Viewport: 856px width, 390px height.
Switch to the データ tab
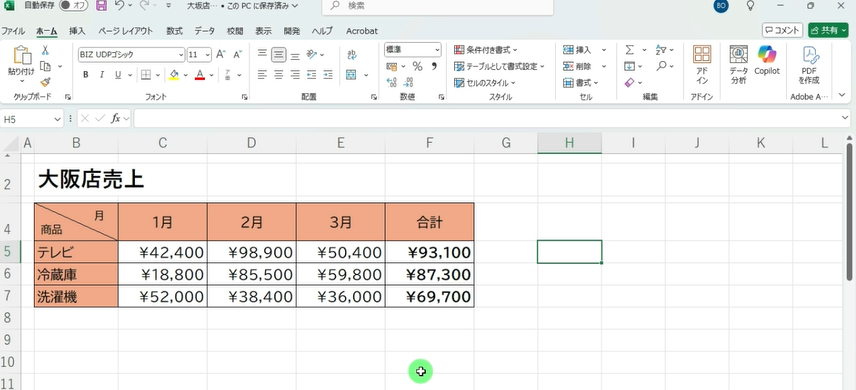click(205, 31)
